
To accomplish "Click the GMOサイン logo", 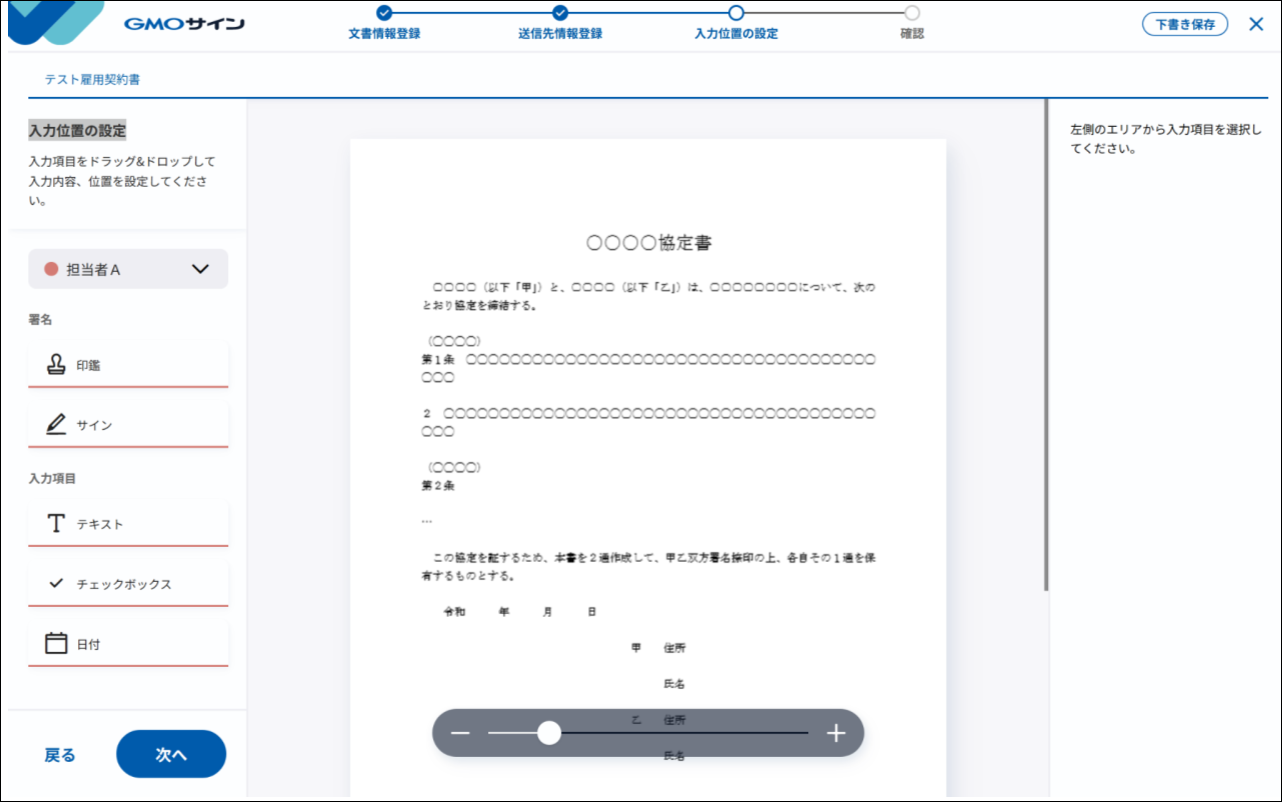I will [x=184, y=24].
